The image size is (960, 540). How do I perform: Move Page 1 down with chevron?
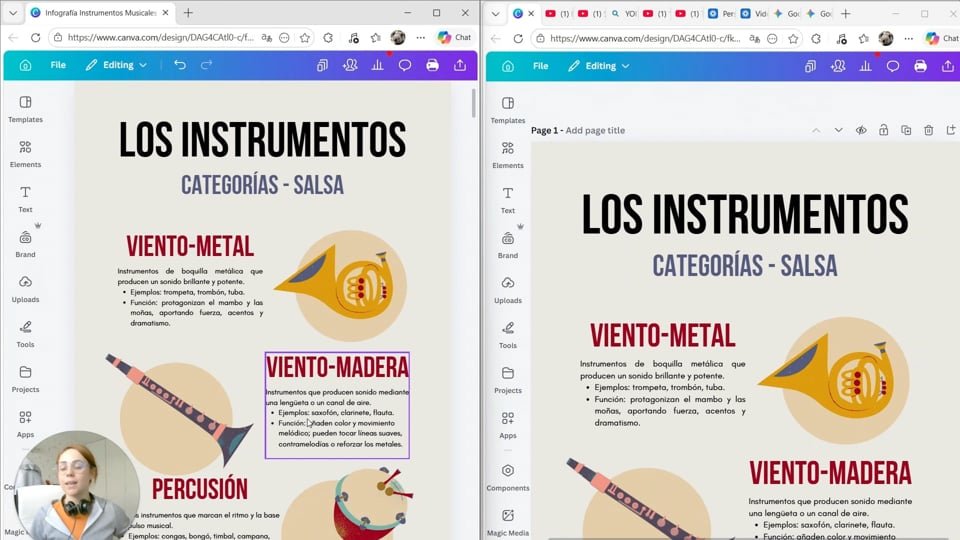(x=838, y=130)
